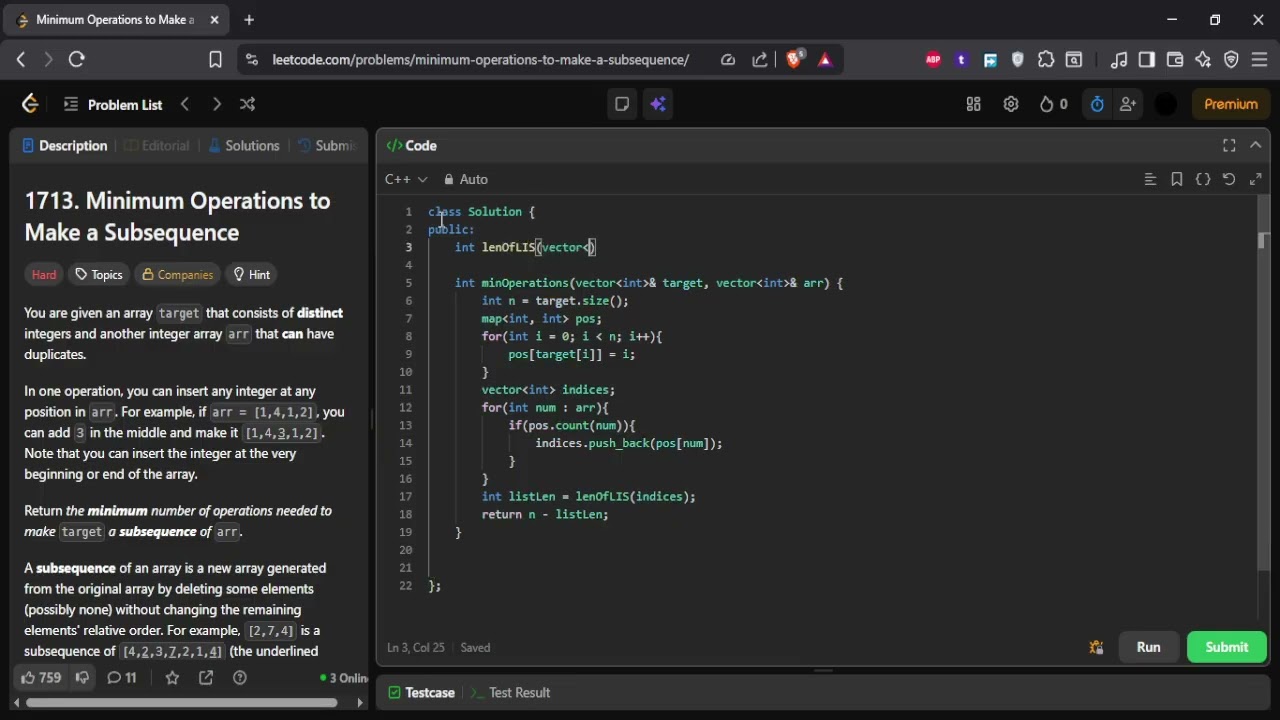Viewport: 1280px width, 720px height.
Task: Open the Problem List panel
Action: (112, 104)
